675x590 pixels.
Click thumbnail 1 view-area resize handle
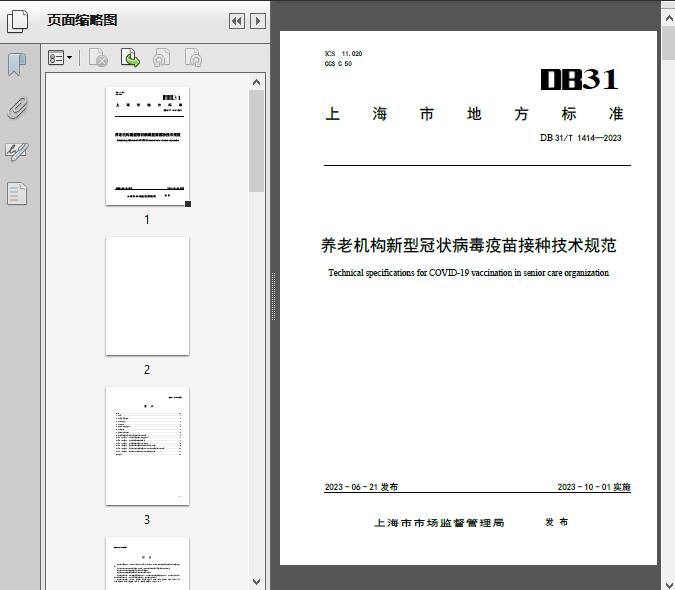click(x=188, y=204)
